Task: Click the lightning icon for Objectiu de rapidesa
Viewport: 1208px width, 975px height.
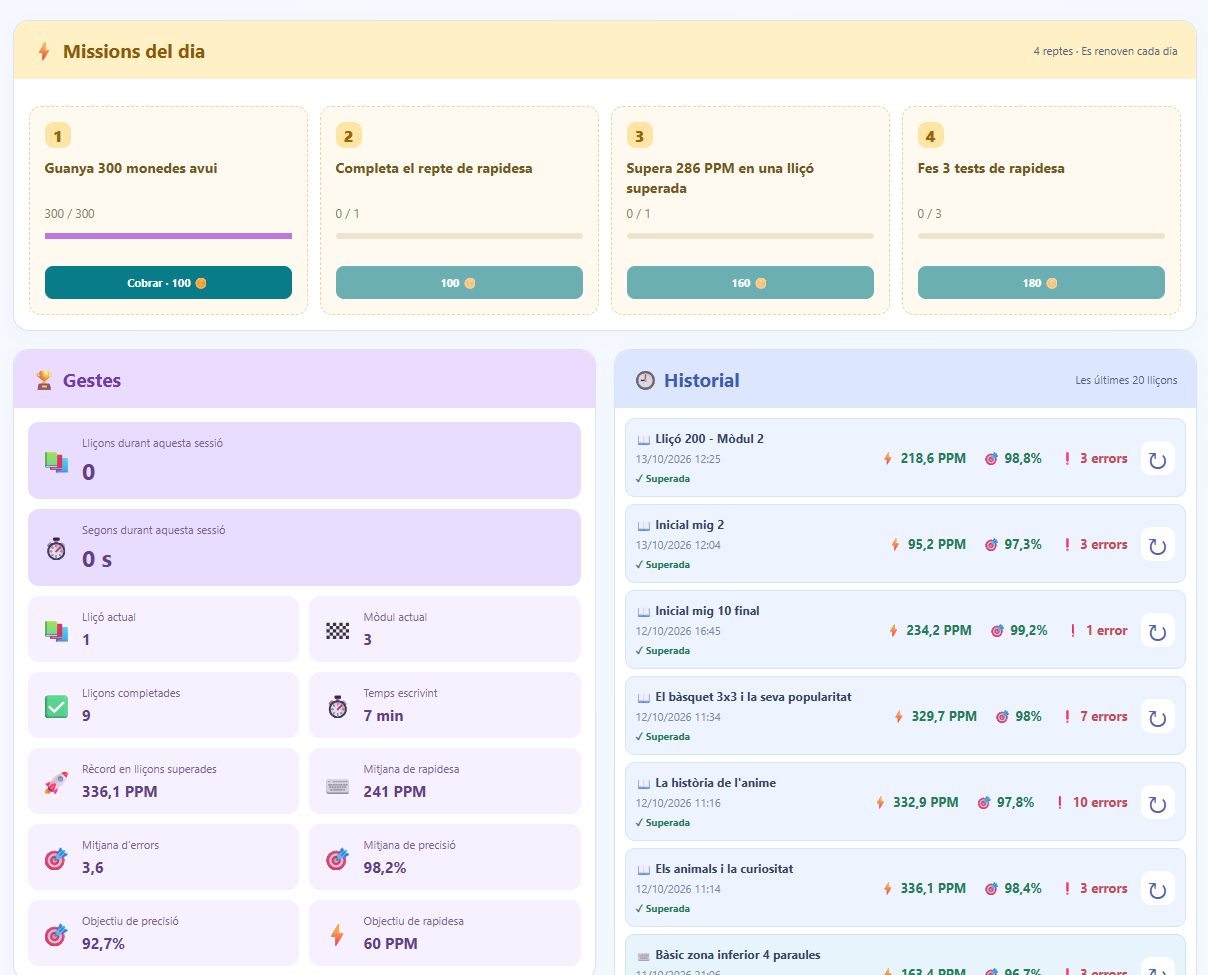Action: (337, 934)
